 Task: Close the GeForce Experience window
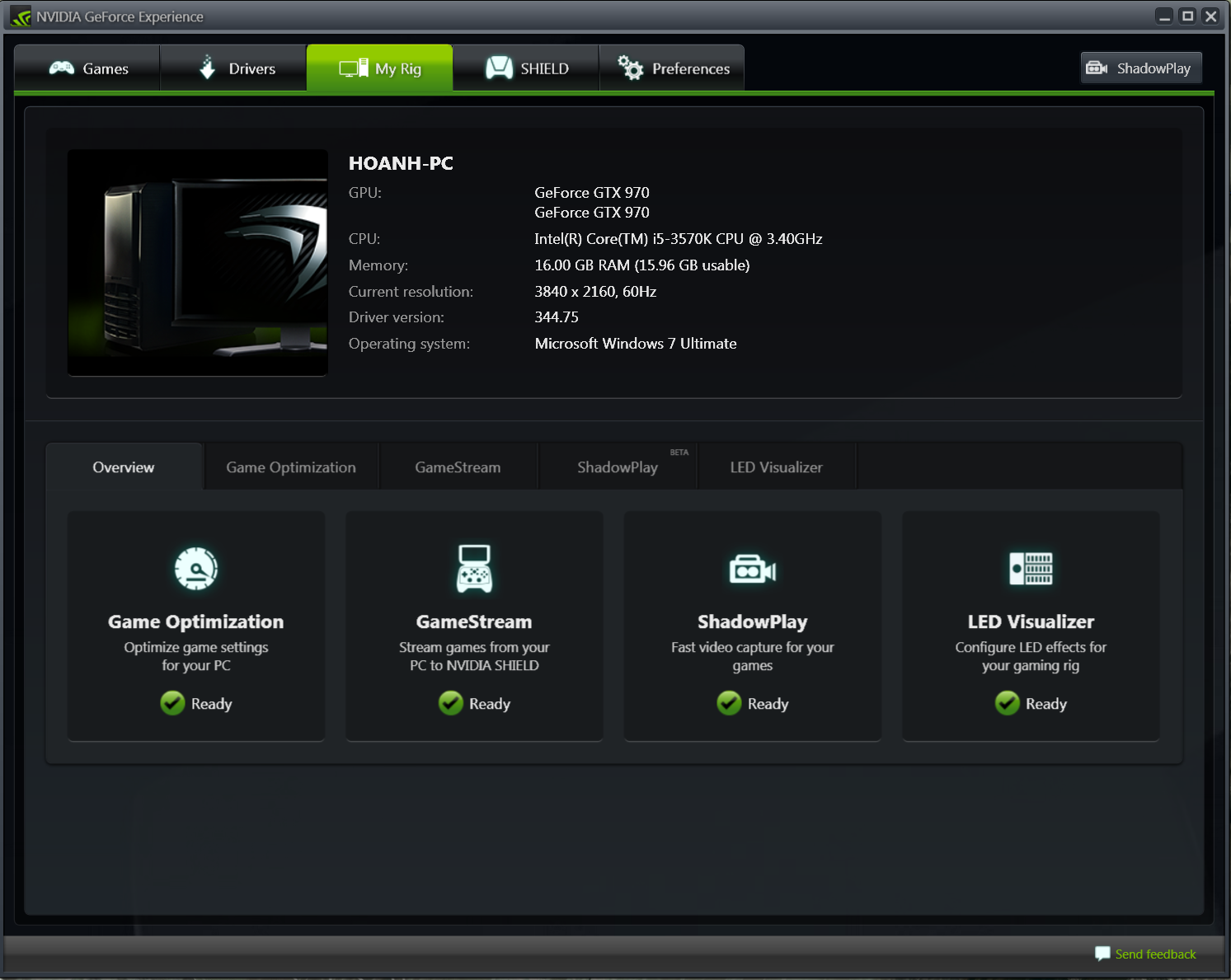[x=1210, y=16]
